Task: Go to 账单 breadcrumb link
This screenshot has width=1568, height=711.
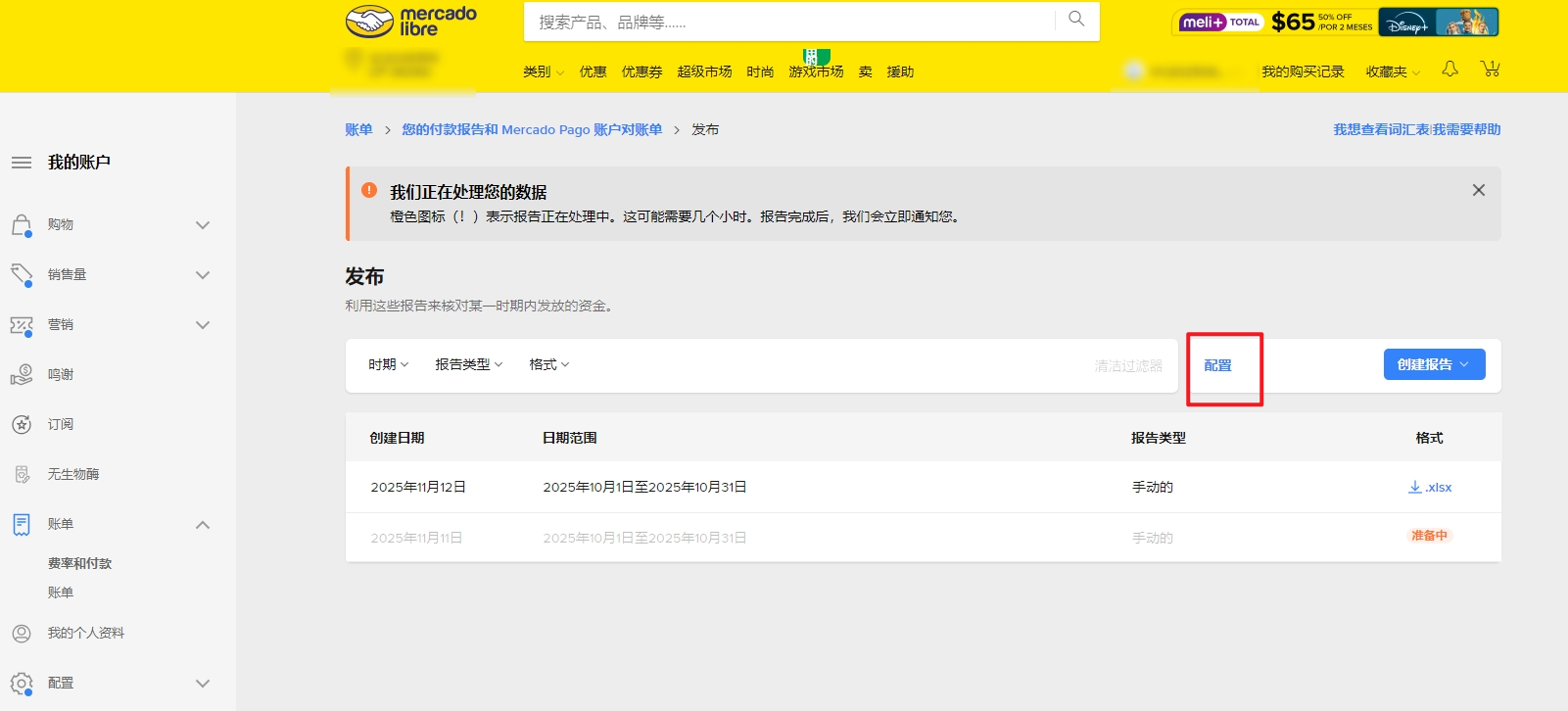Action: 358,129
